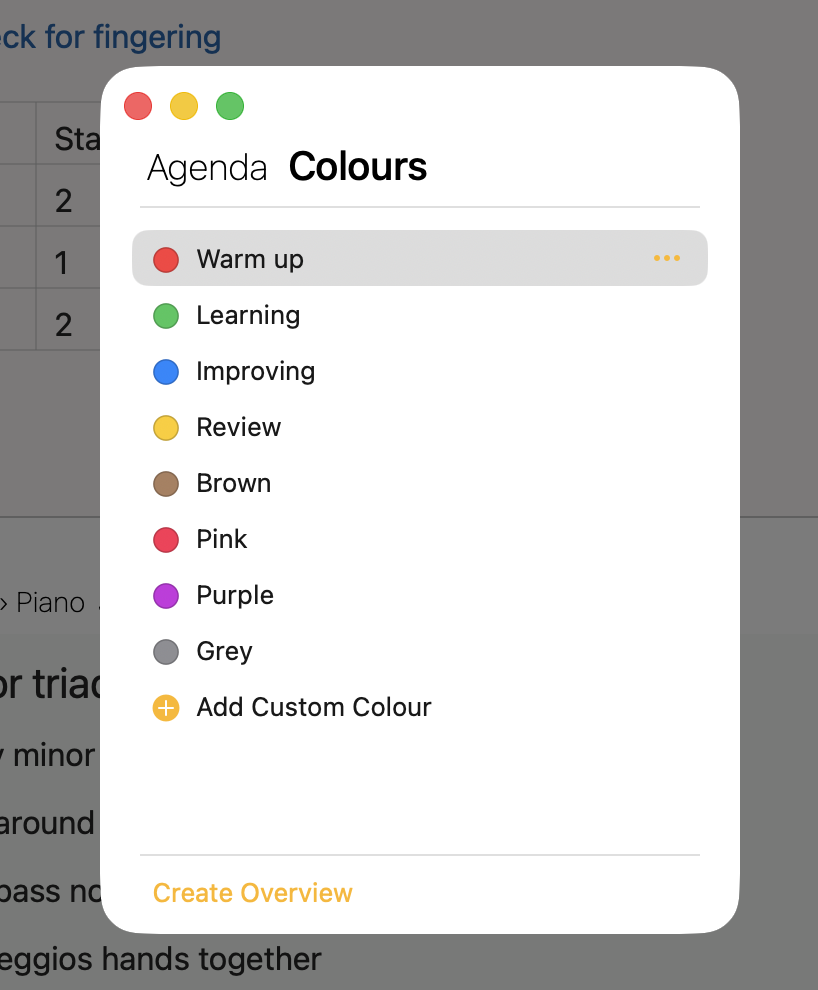Click the Create Overview link
Viewport: 818px width, 990px height.
click(x=253, y=893)
